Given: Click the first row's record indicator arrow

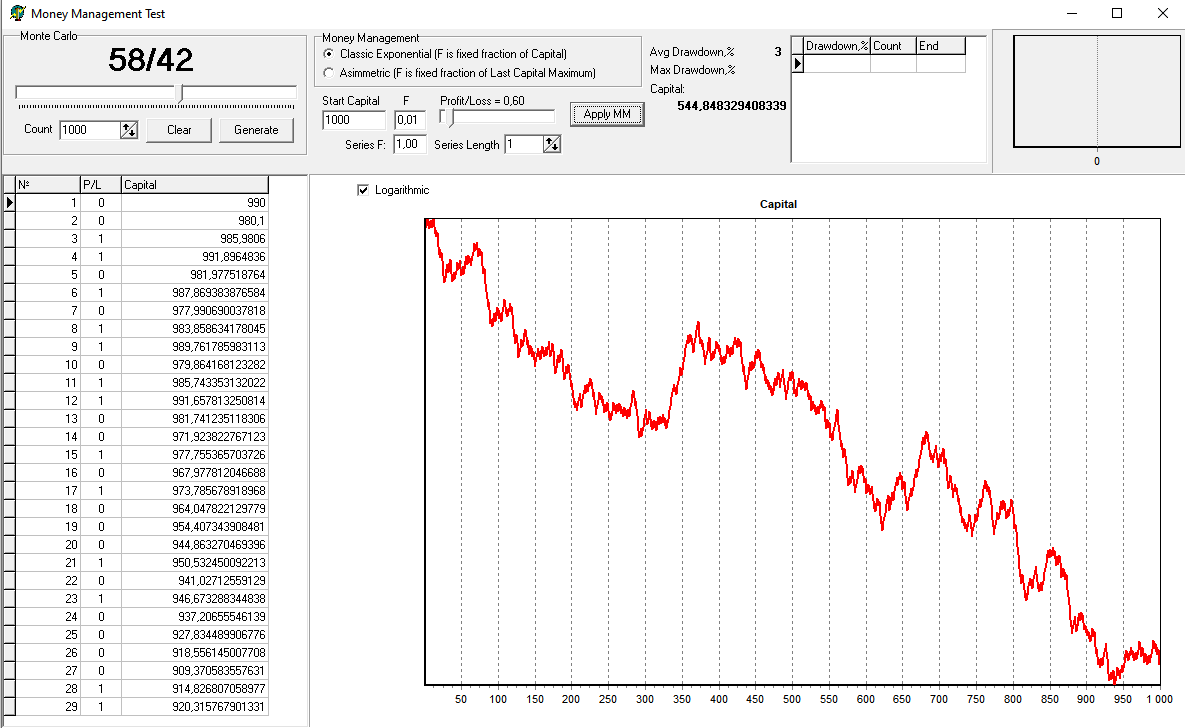Looking at the screenshot, I should click(x=10, y=203).
